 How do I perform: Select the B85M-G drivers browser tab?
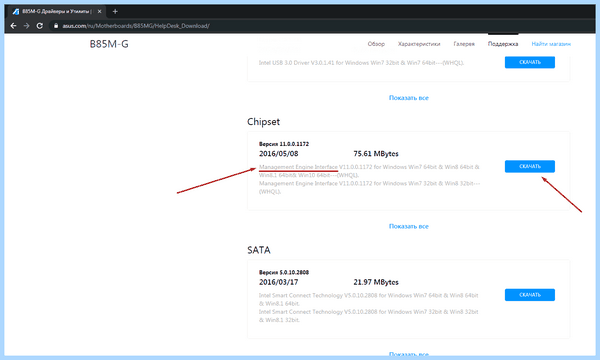pyautogui.click(x=57, y=11)
